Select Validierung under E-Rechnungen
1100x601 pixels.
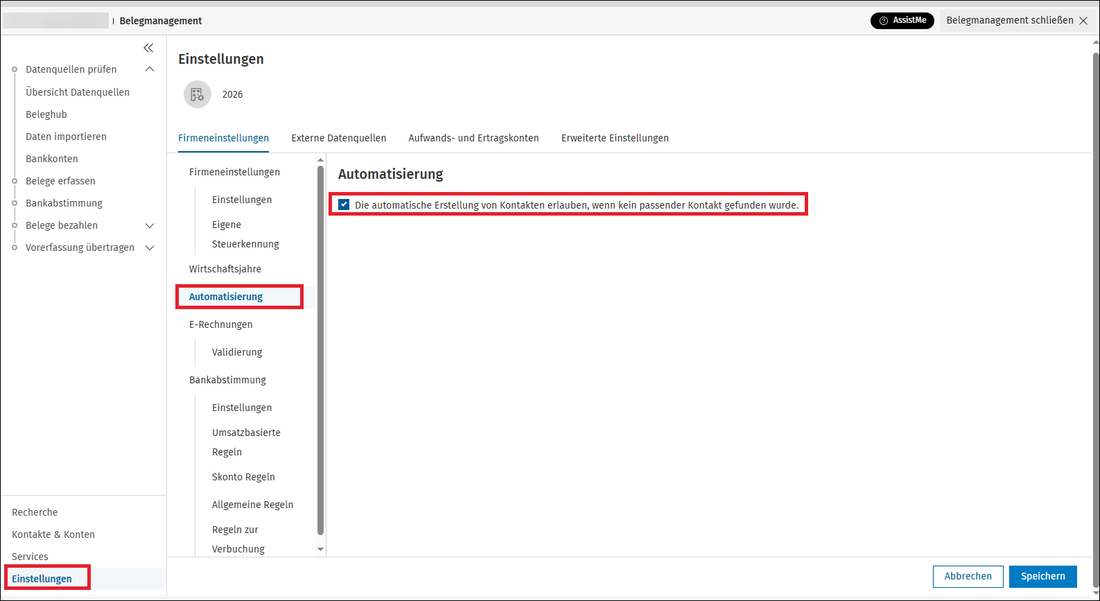click(x=237, y=352)
